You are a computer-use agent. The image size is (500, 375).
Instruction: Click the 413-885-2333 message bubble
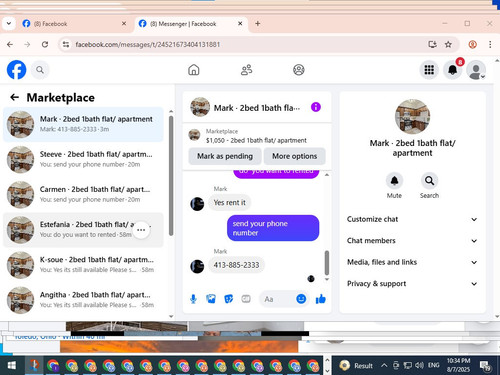[236, 265]
